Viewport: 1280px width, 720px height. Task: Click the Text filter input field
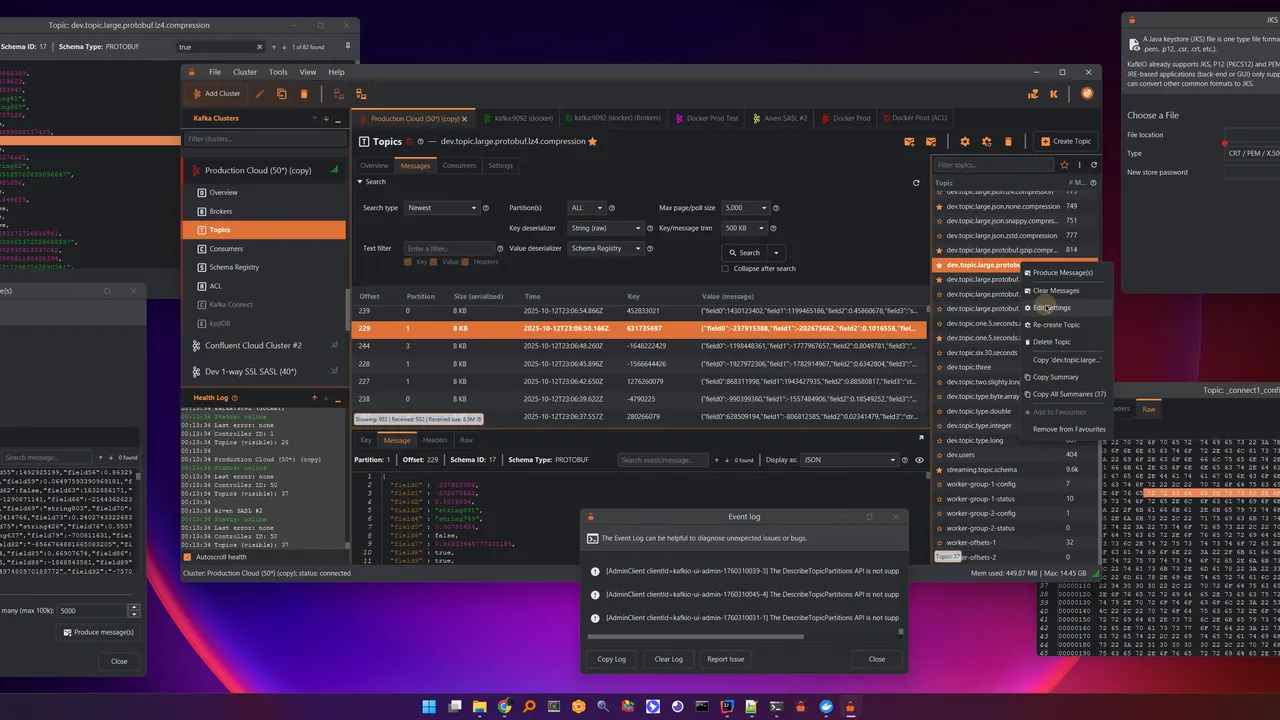pos(450,248)
